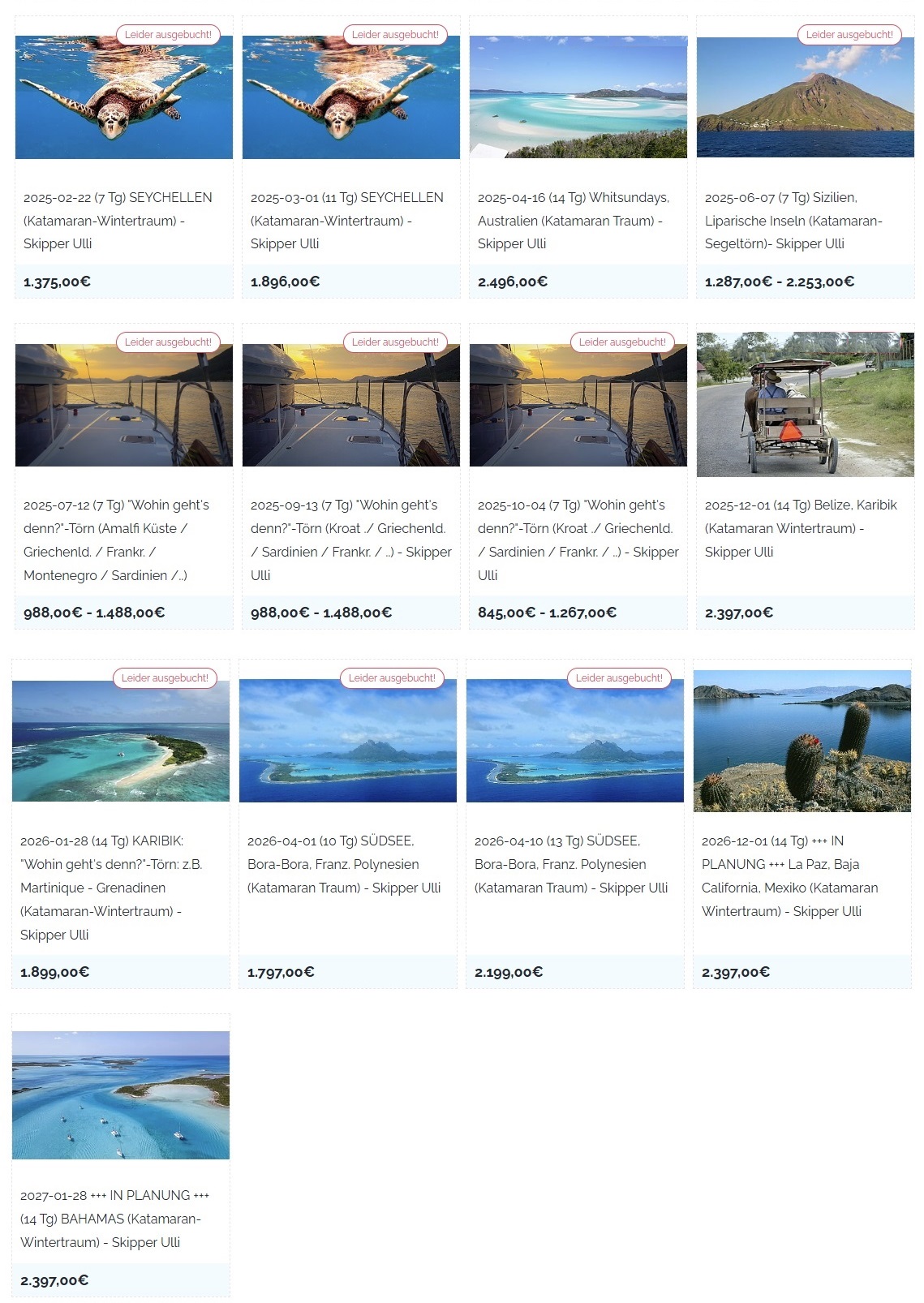
Task: Open the Bahamas lagoon aerial photo
Action: click(121, 1094)
